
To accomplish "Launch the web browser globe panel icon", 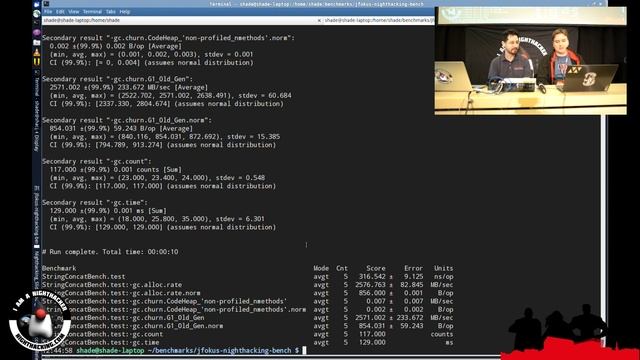I will coord(37,13).
